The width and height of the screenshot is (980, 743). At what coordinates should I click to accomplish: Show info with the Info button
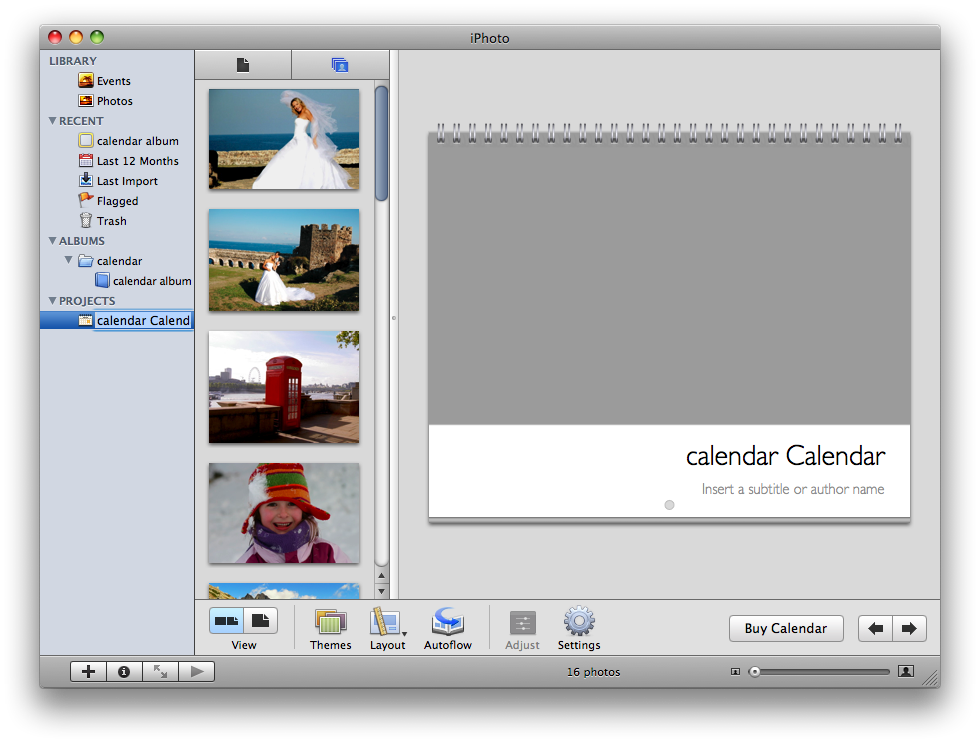coord(124,672)
